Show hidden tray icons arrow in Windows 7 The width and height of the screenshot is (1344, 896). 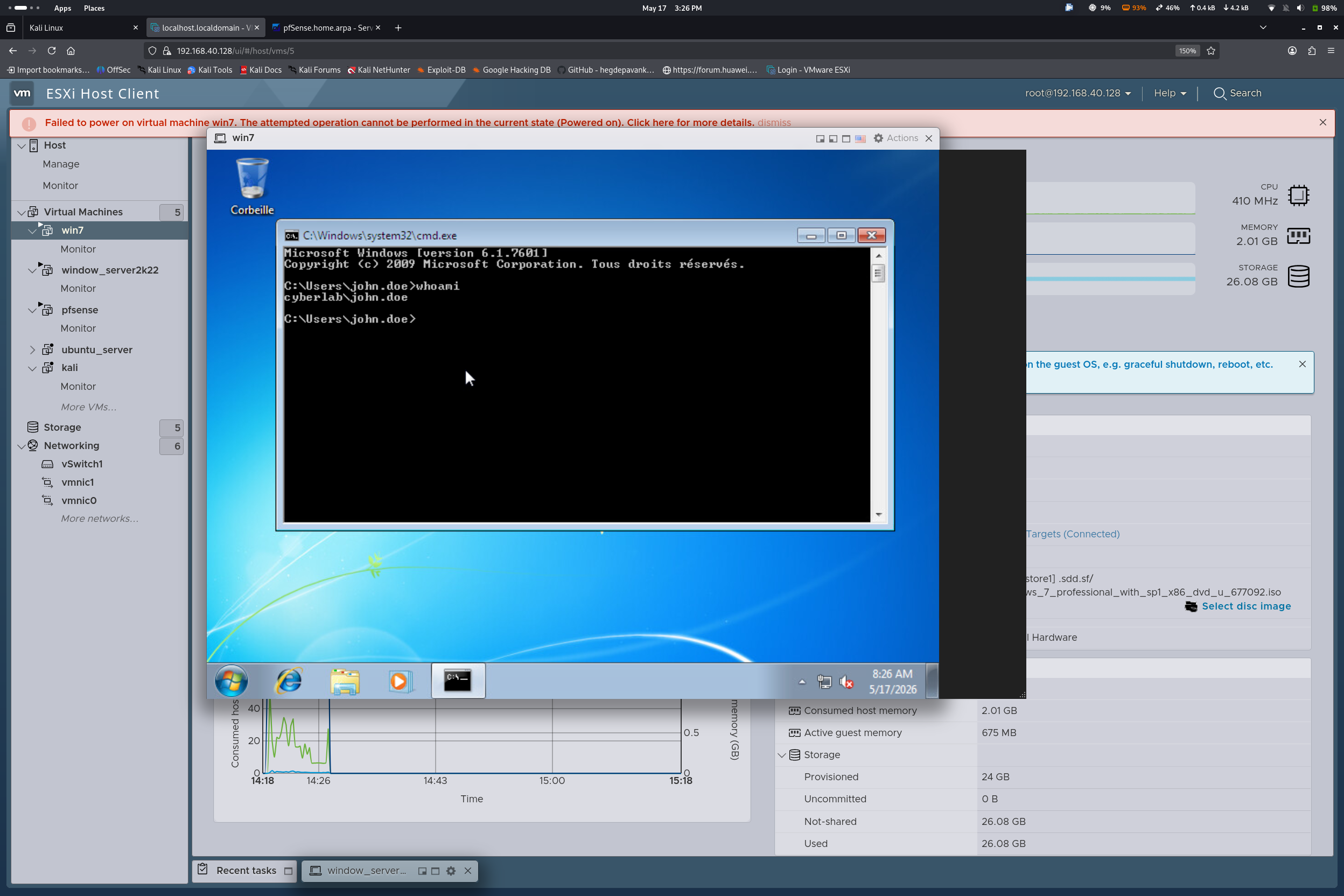point(802,681)
